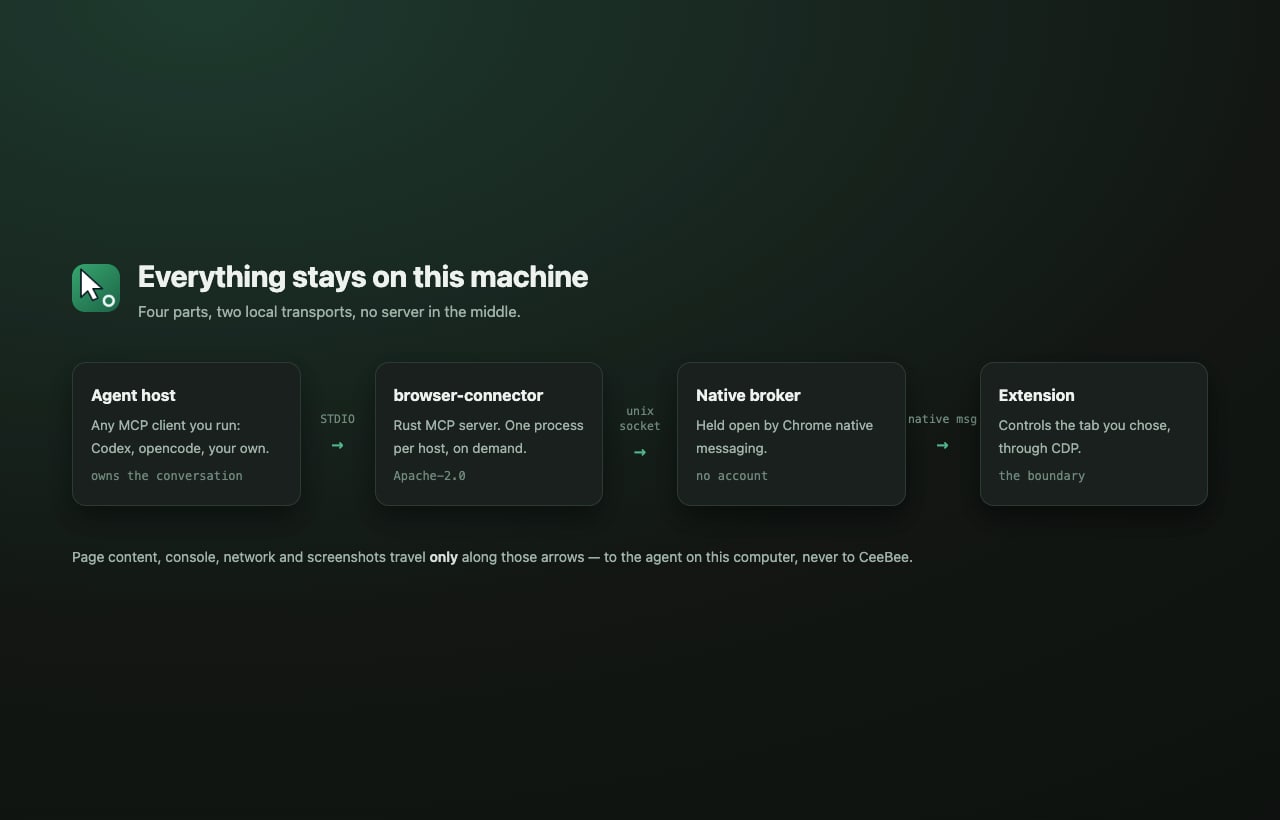Image resolution: width=1280 pixels, height=820 pixels.
Task: Select the Extension card title
Action: (x=1036, y=395)
